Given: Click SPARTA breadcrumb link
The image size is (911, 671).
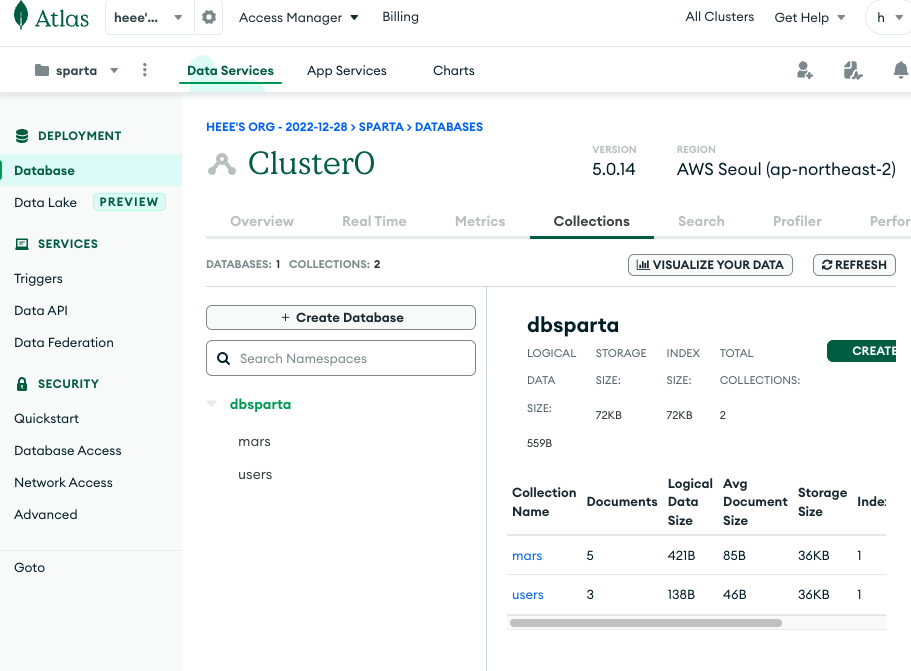Looking at the screenshot, I should [381, 127].
